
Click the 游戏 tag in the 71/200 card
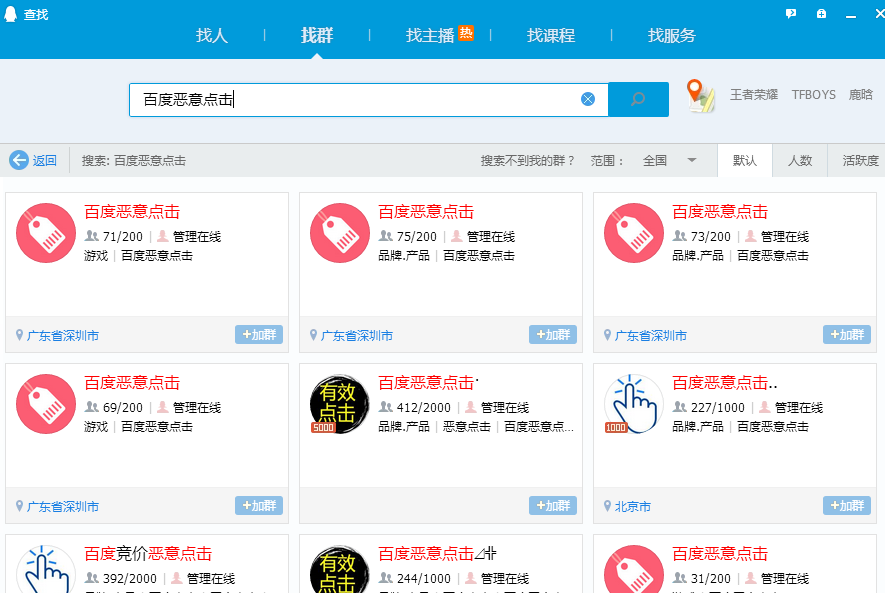click(96, 256)
